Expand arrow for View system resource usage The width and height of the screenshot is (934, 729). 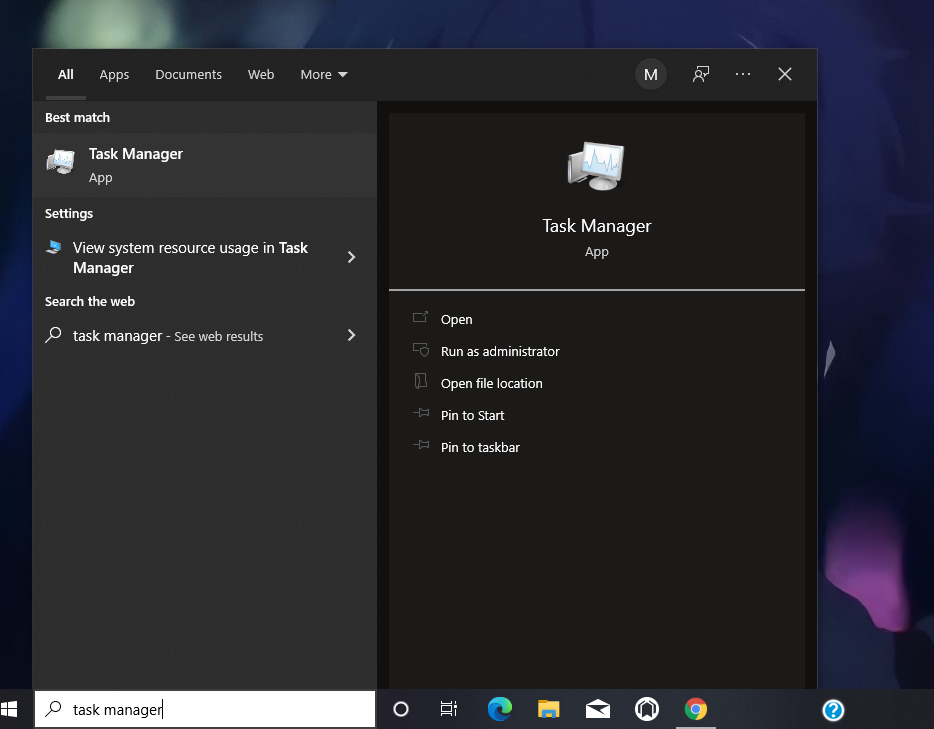tap(351, 257)
